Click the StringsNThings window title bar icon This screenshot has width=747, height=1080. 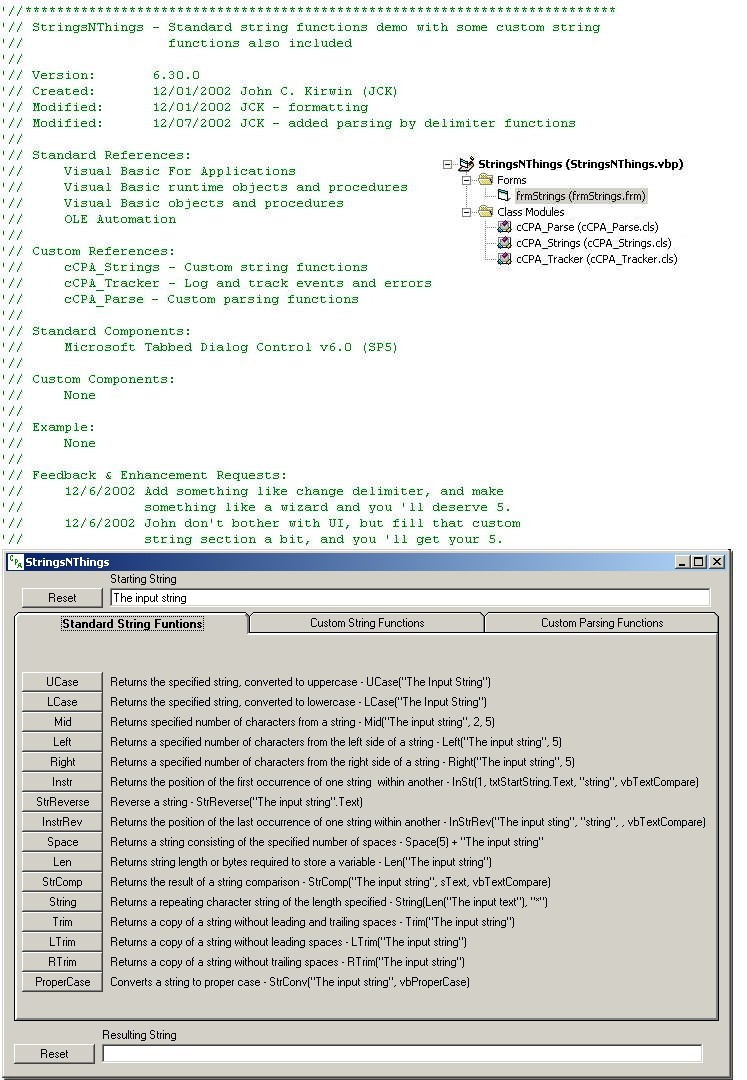click(x=16, y=562)
